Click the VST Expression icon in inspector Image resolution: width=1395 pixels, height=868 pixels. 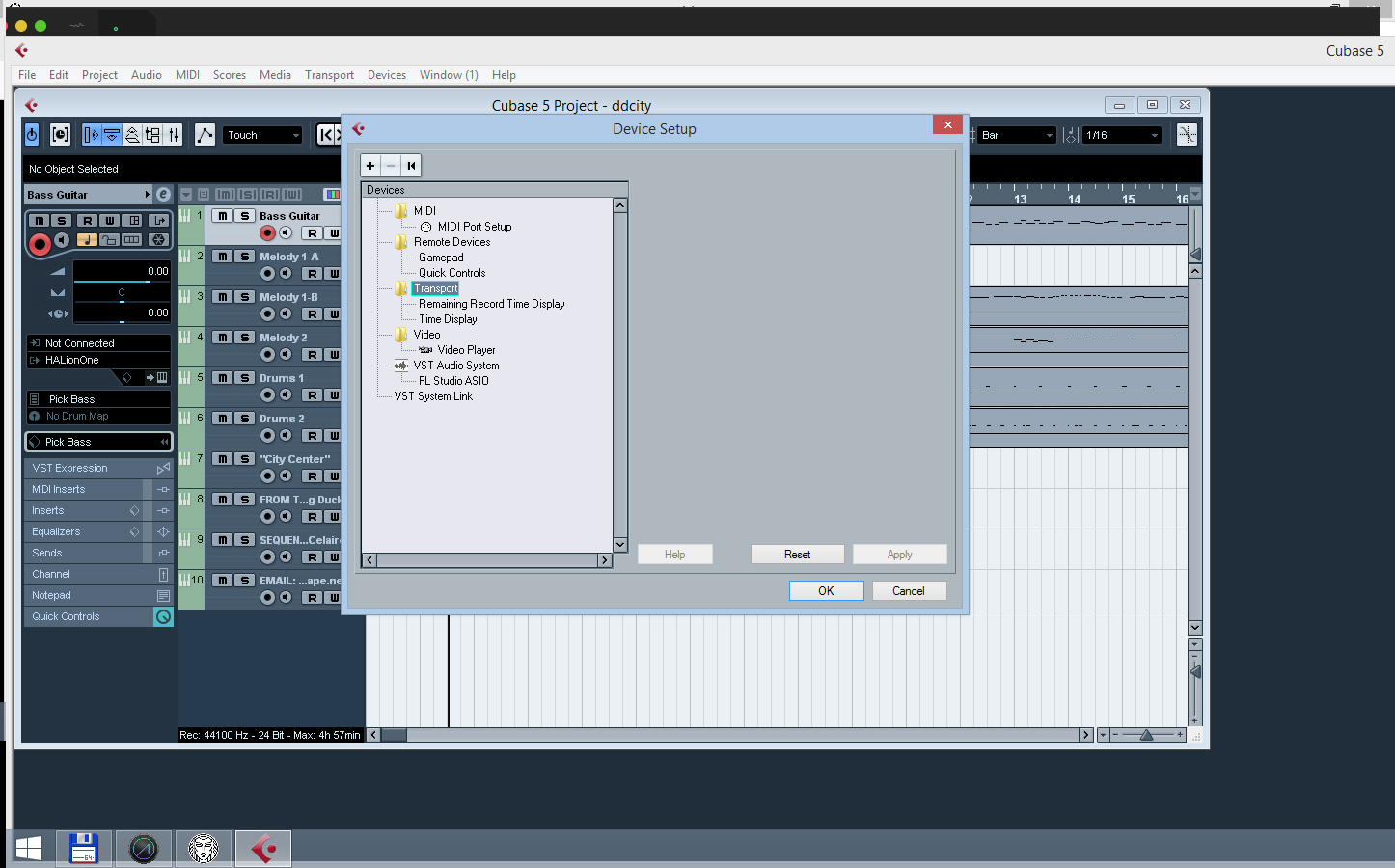[163, 468]
